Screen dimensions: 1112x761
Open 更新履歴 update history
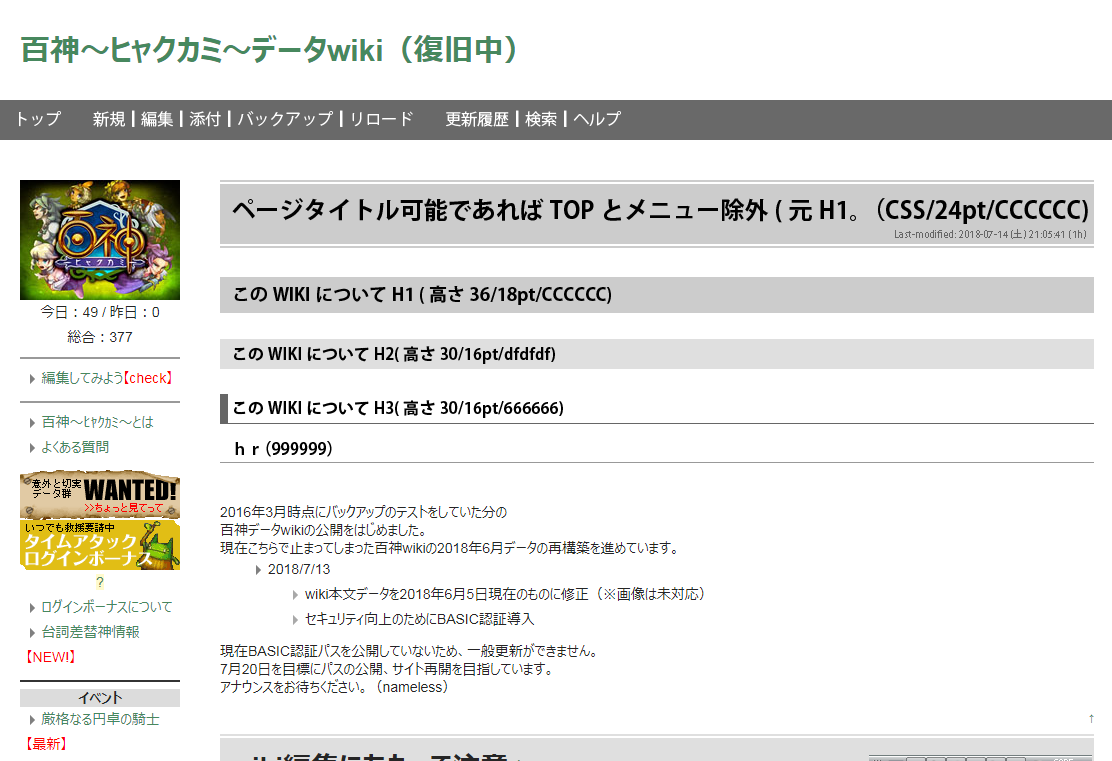(477, 119)
